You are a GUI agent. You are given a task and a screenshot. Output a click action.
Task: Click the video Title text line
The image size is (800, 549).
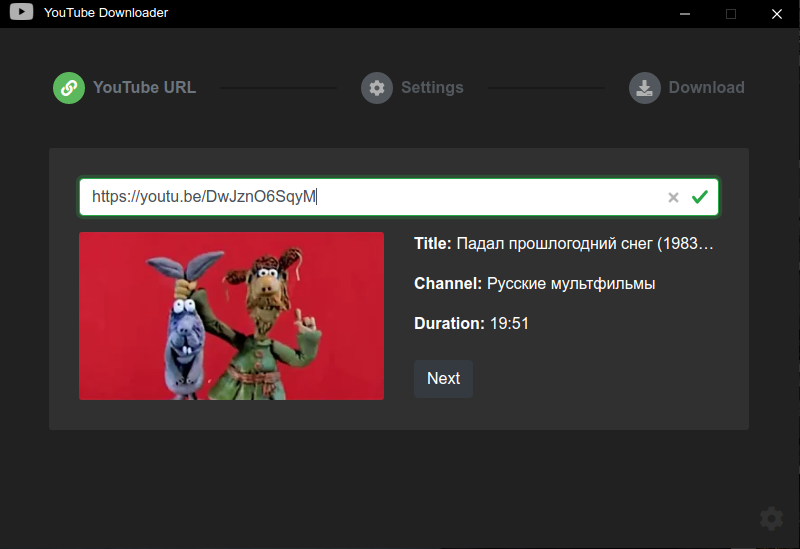pos(564,244)
